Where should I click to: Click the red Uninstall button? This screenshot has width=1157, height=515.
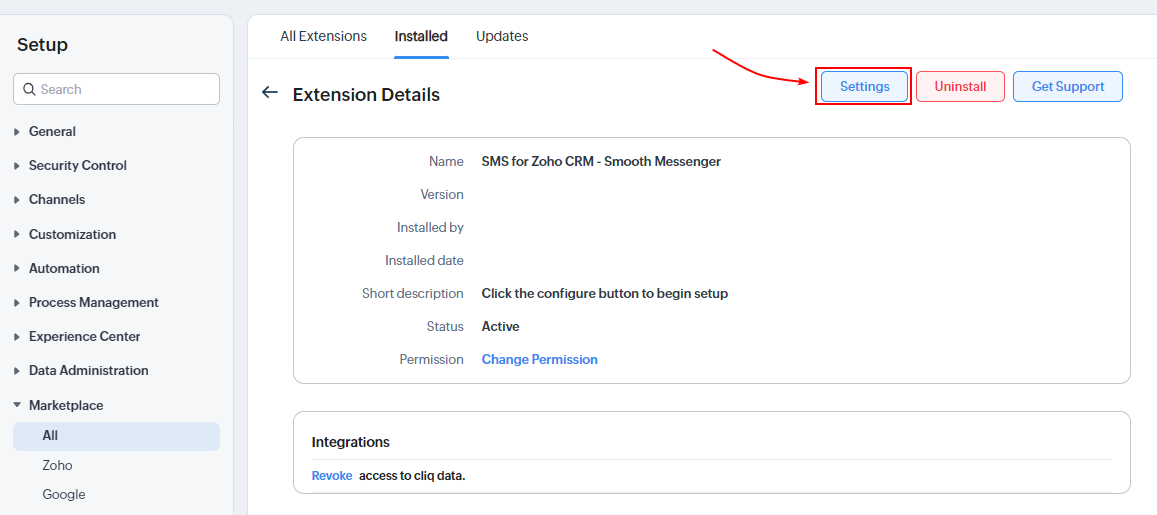(960, 86)
